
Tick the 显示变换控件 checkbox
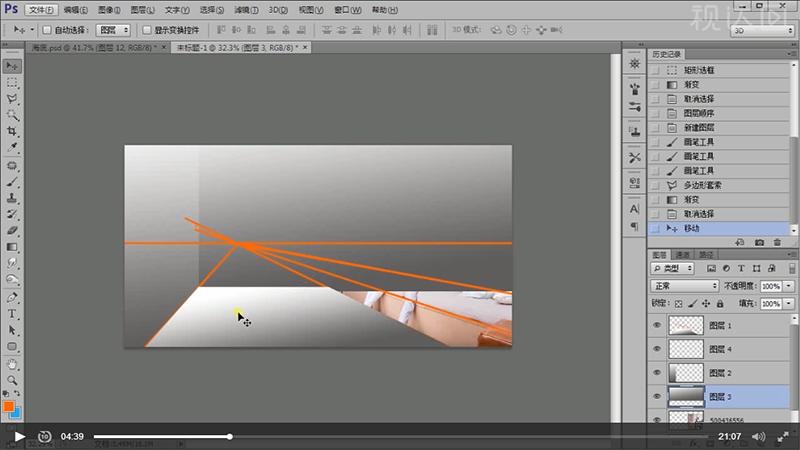coord(146,30)
